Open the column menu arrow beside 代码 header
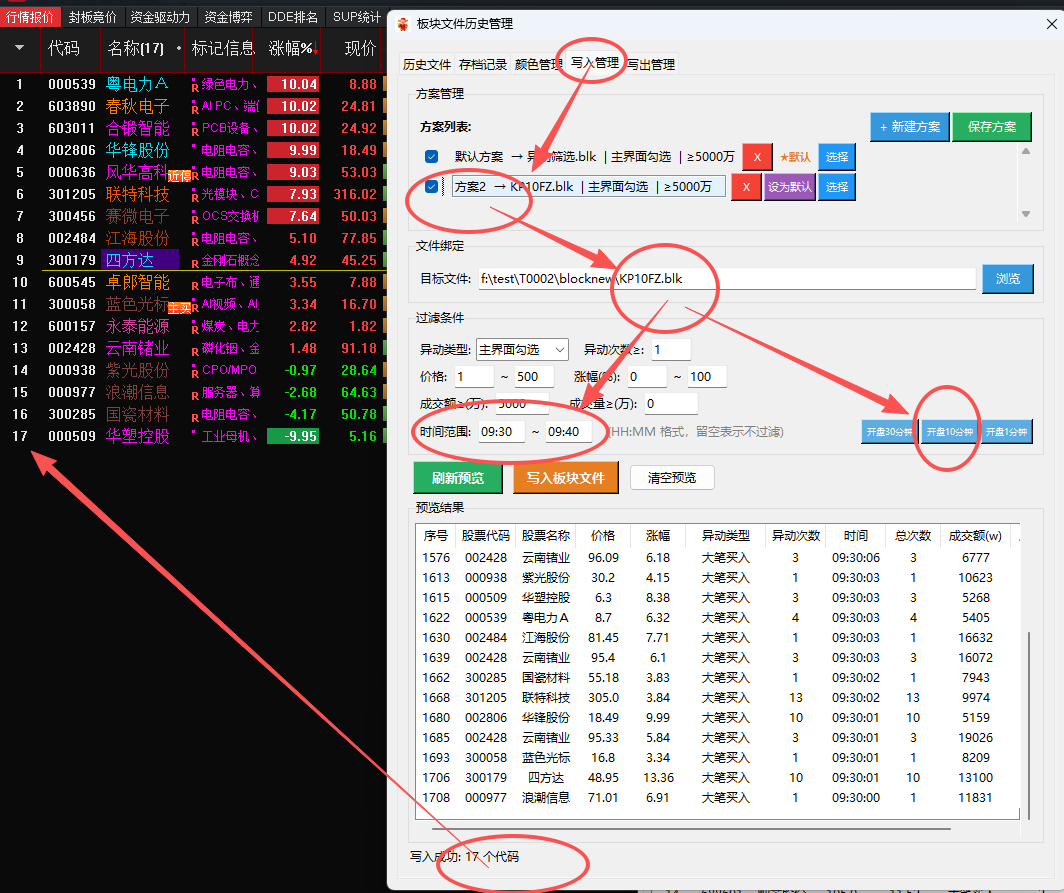The height and width of the screenshot is (893, 1064). 19,48
